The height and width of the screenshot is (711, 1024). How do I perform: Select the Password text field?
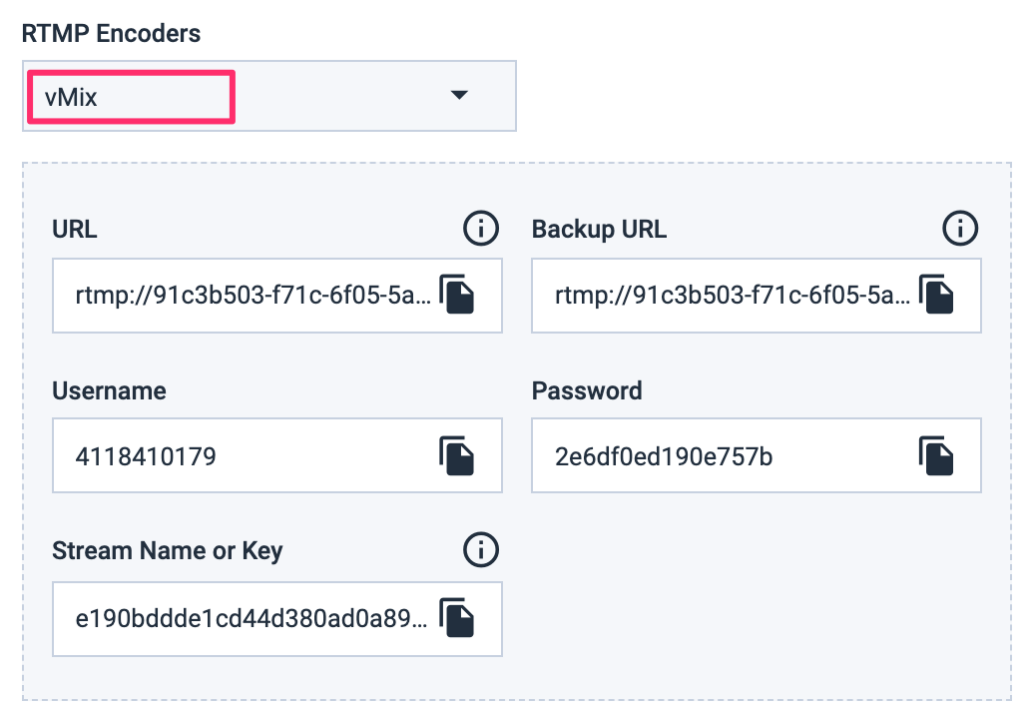click(730, 456)
